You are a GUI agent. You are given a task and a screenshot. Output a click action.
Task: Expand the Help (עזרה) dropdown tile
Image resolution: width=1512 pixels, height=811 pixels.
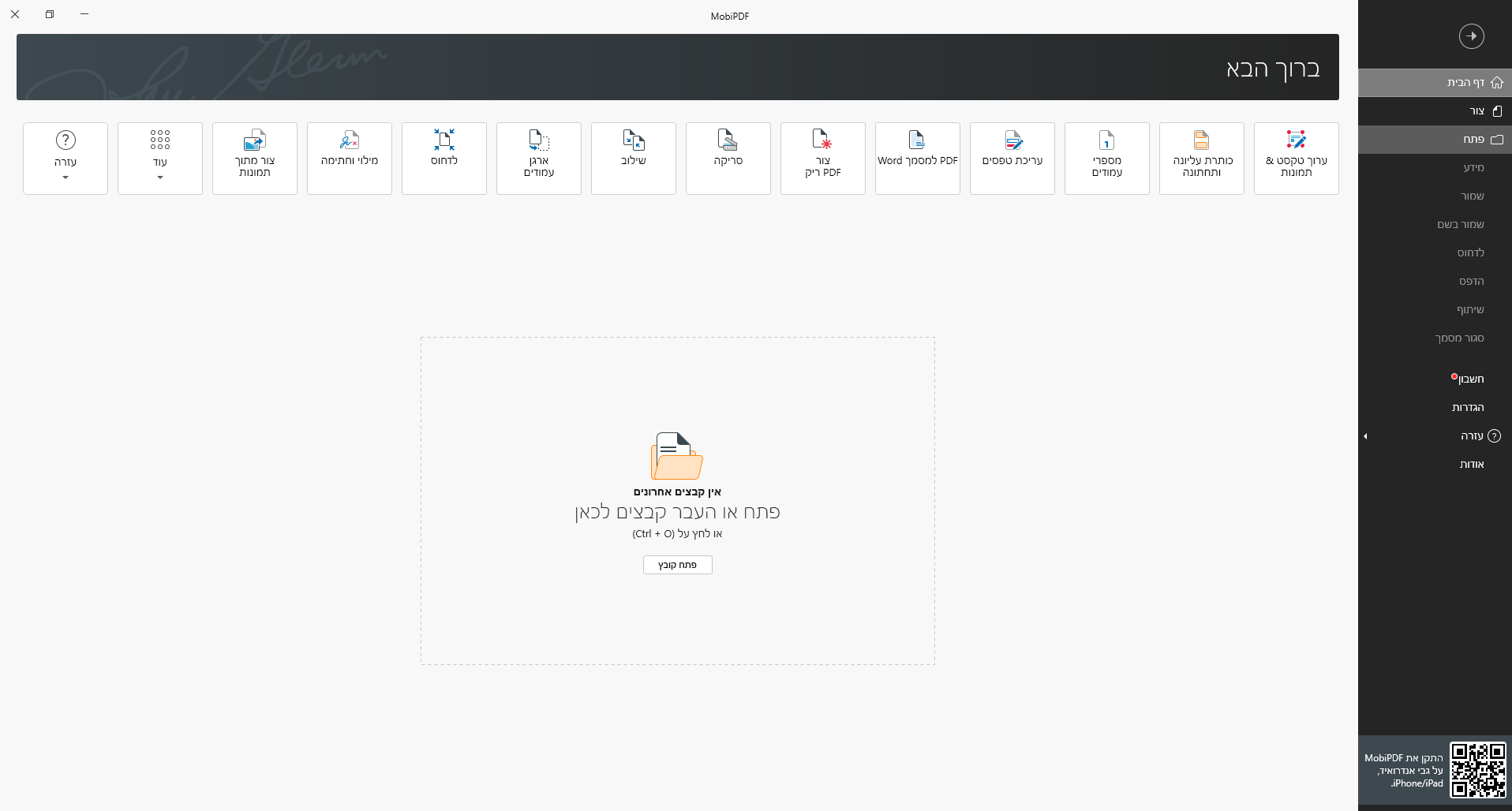pos(65,158)
